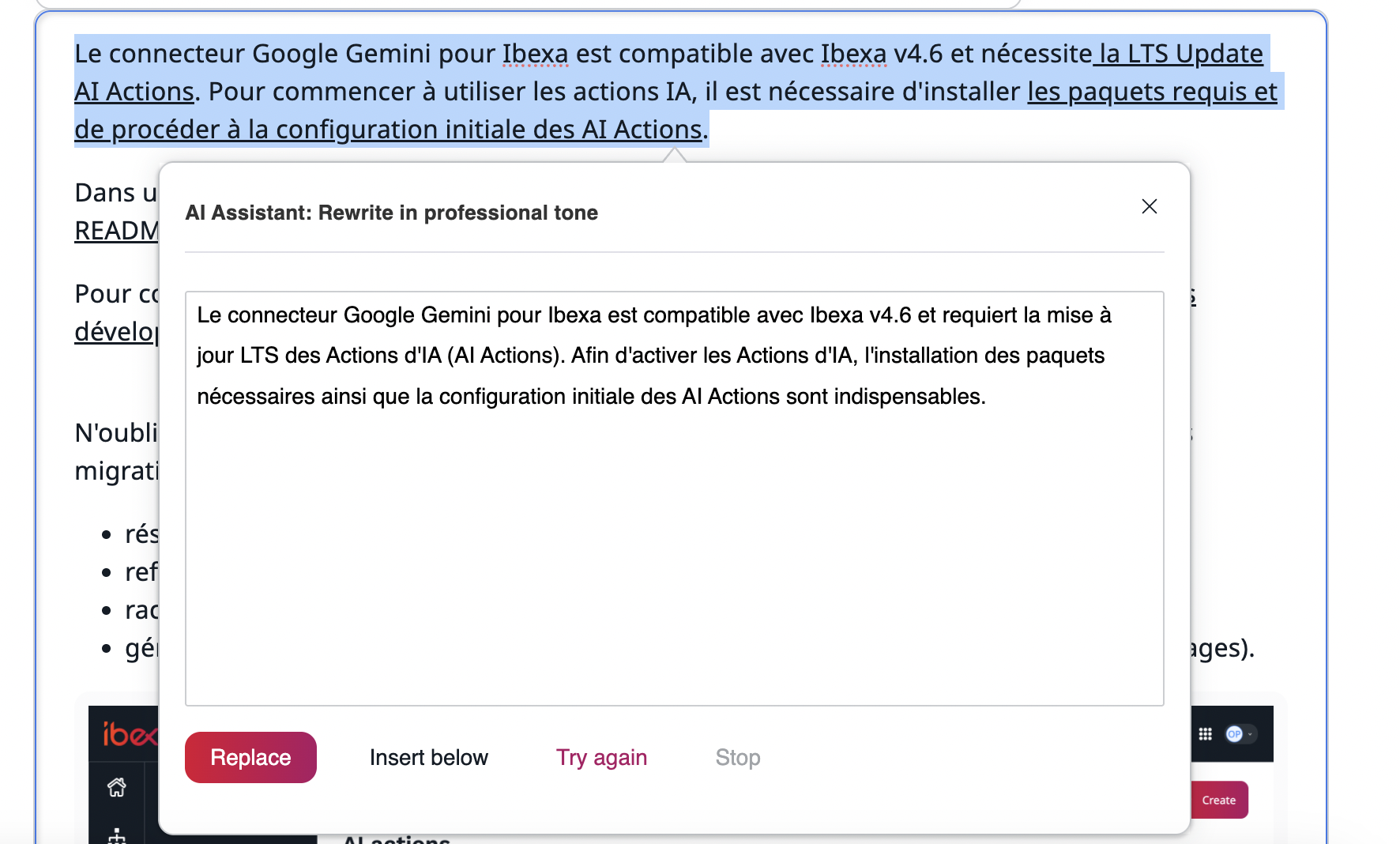Go to the Home icon in sidebar
Screen dimensions: 1400x844
coord(117,787)
